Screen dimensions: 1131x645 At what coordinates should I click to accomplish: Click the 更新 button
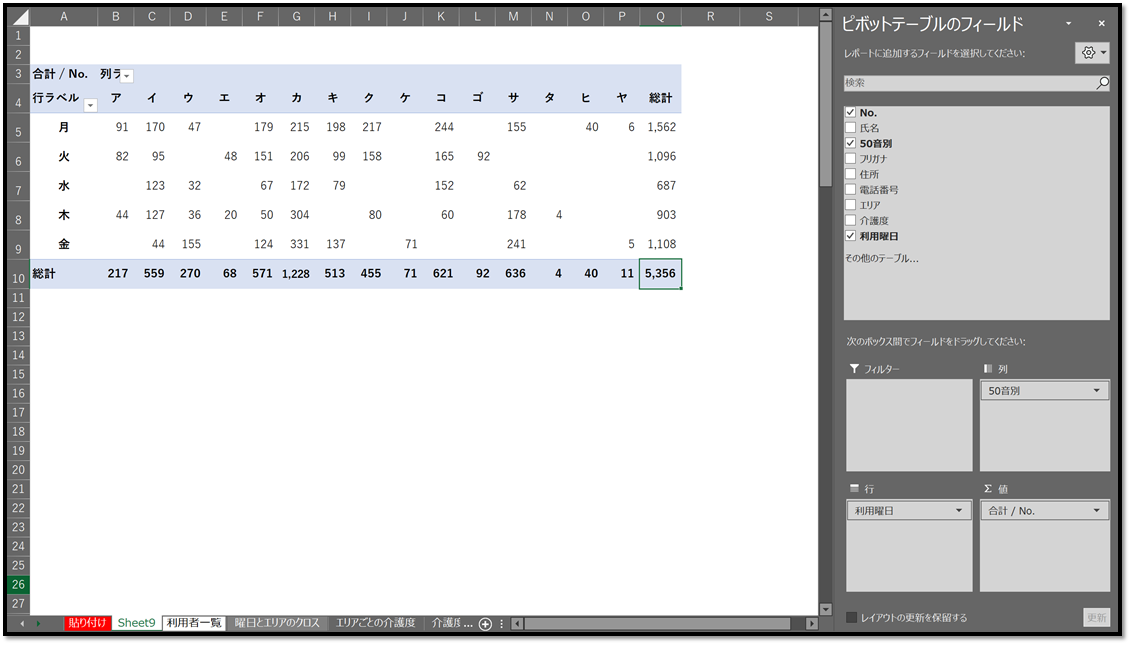1096,618
